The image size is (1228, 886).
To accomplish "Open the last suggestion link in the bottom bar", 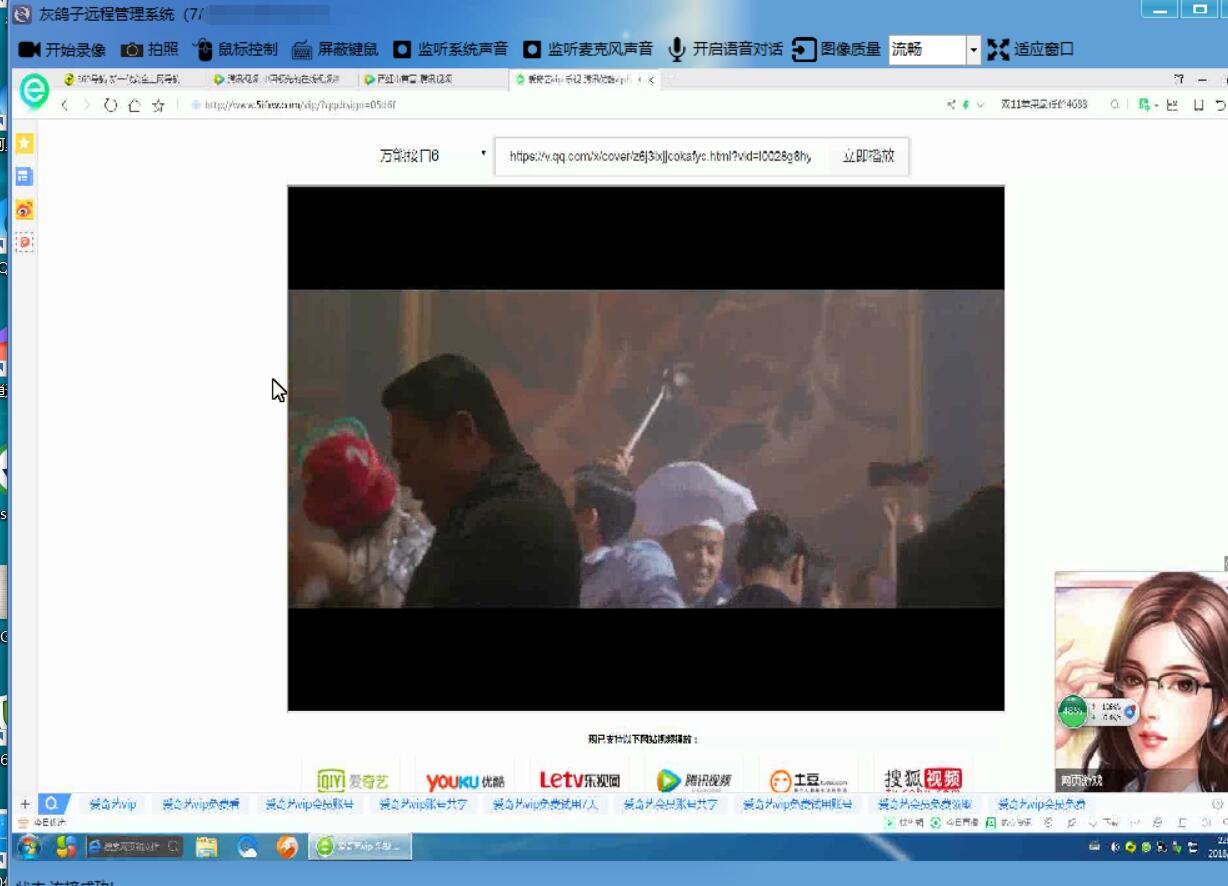I will pos(1042,804).
